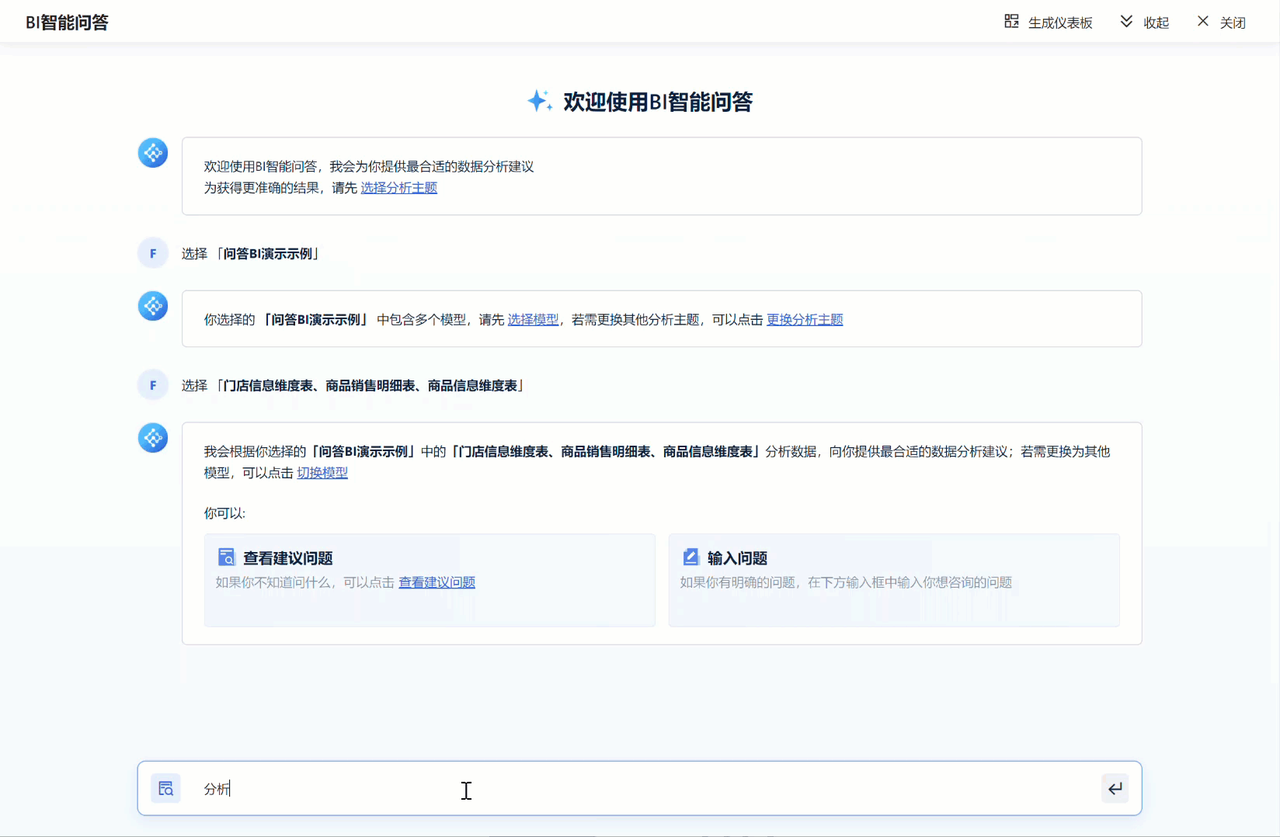This screenshot has width=1280, height=837.
Task: Click the F user avatar beside 问答BI演示示例
Action: click(153, 254)
